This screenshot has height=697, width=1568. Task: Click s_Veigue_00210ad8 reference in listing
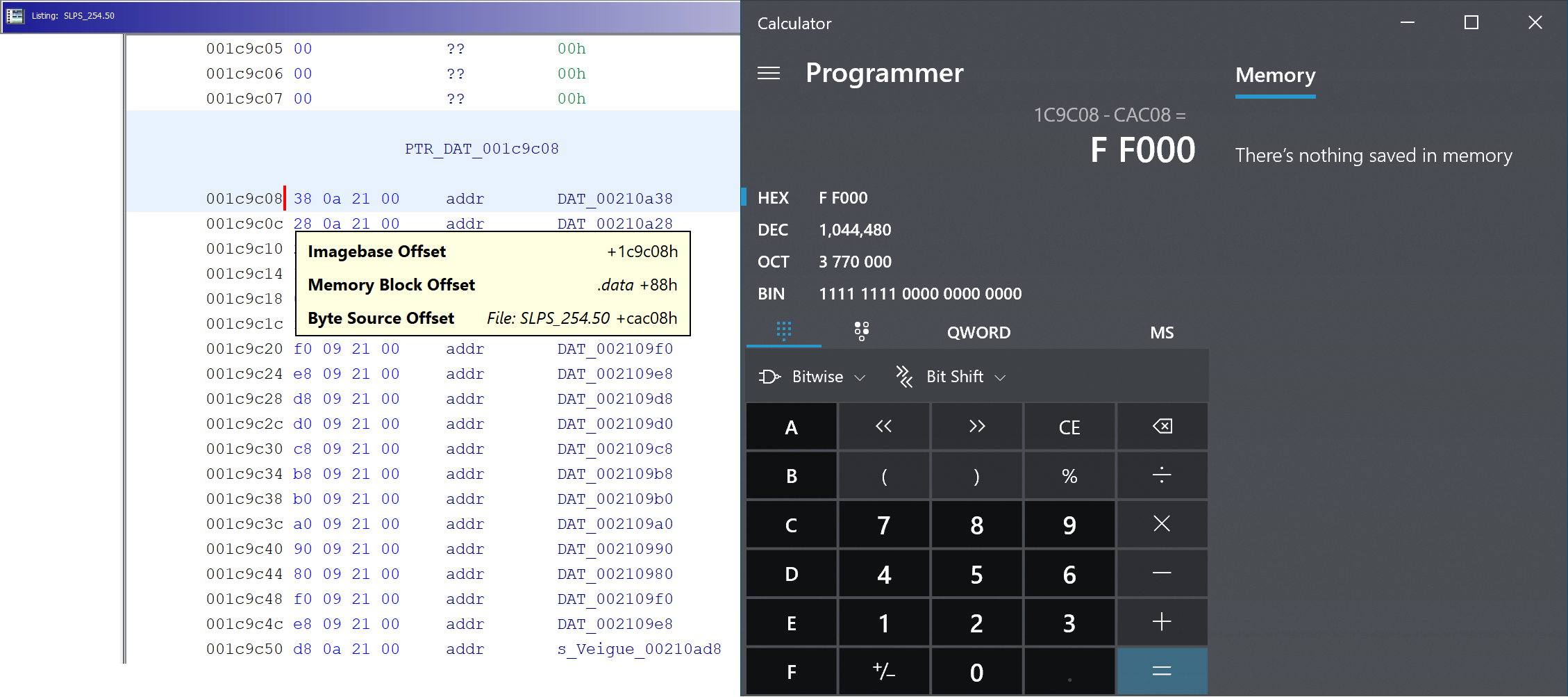pos(639,649)
